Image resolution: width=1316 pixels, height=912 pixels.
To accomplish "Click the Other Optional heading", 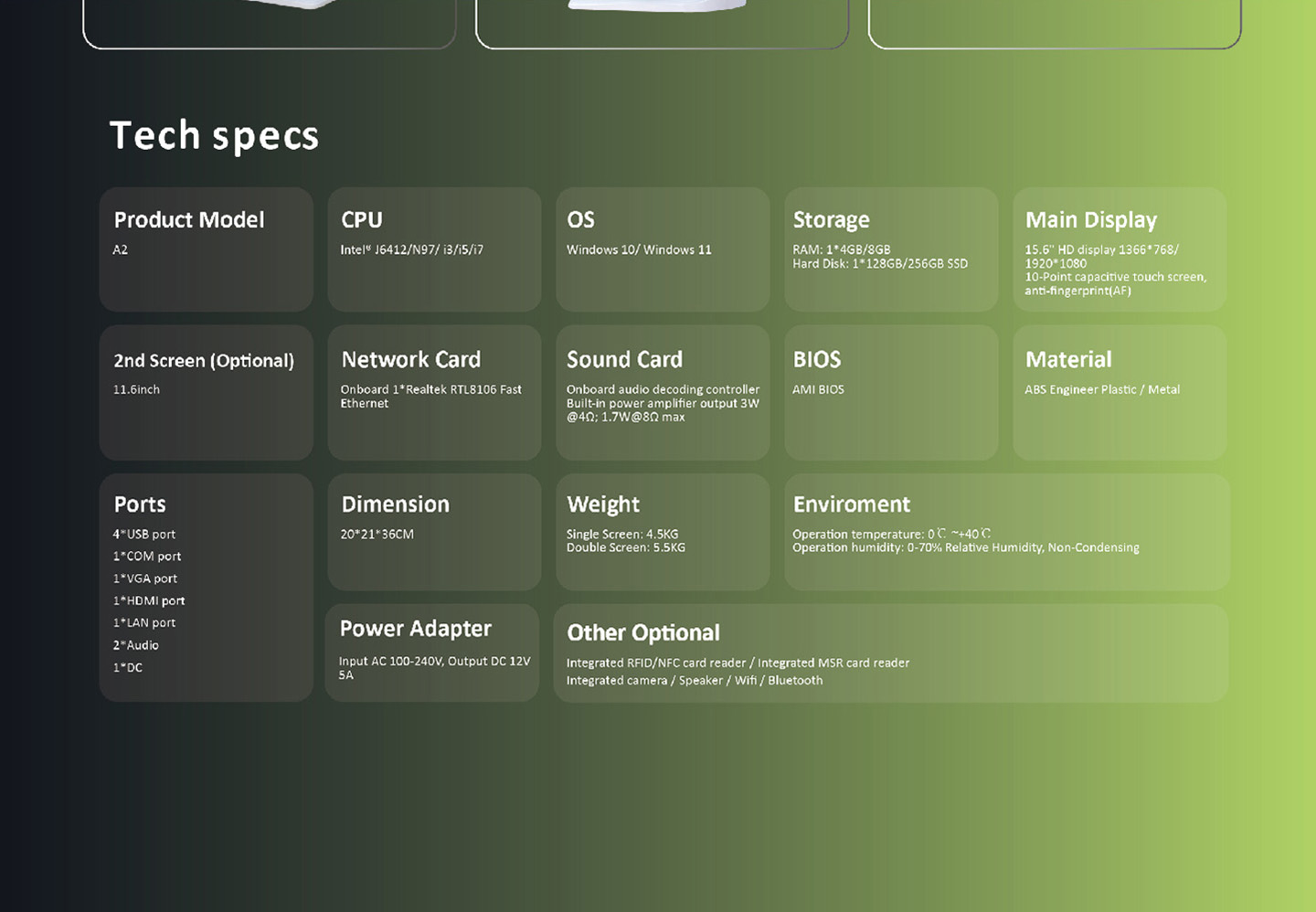I will (x=642, y=633).
